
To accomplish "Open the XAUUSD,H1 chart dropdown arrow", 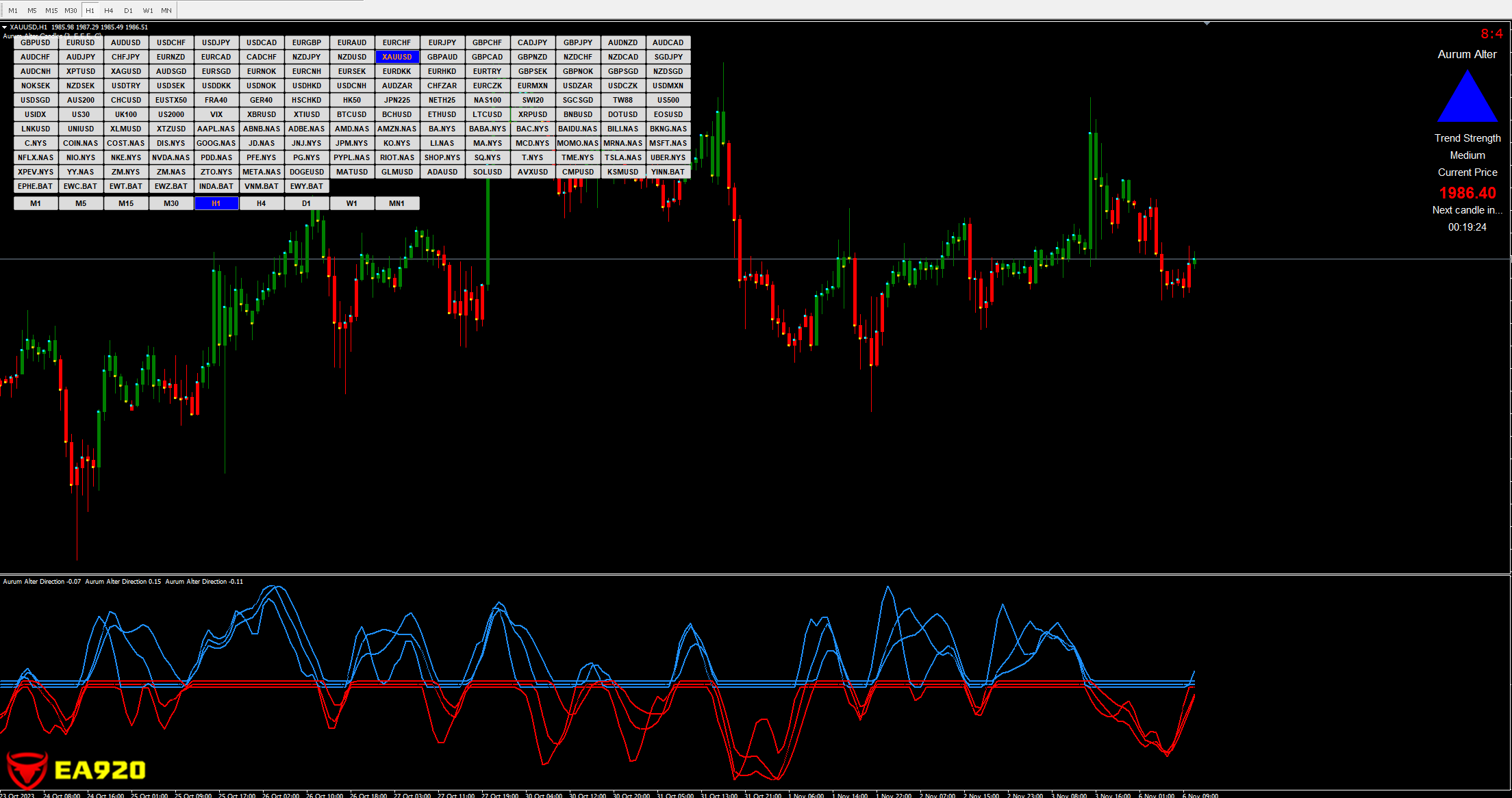I will pyautogui.click(x=5, y=27).
